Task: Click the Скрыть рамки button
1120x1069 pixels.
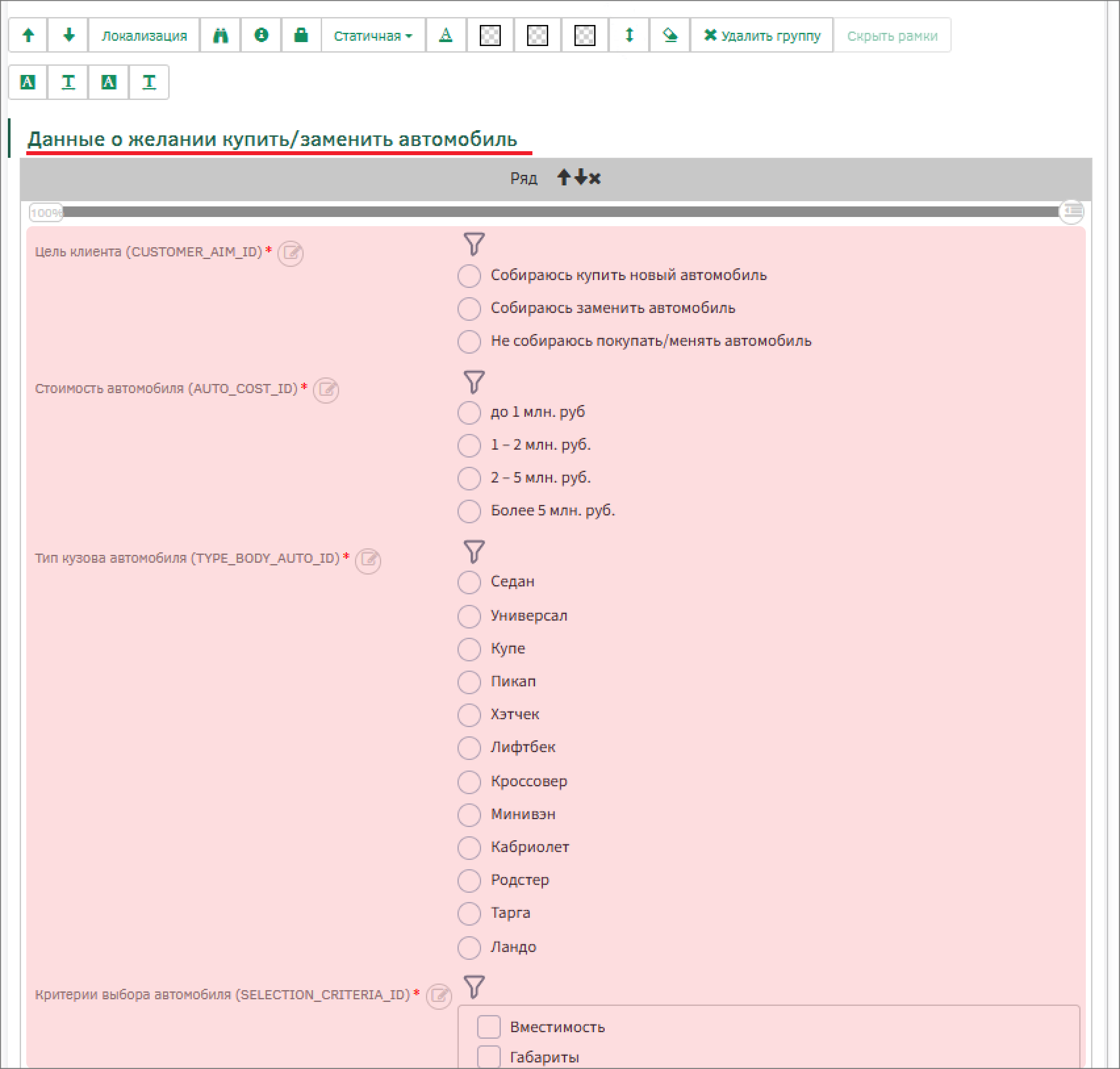Action: point(892,36)
